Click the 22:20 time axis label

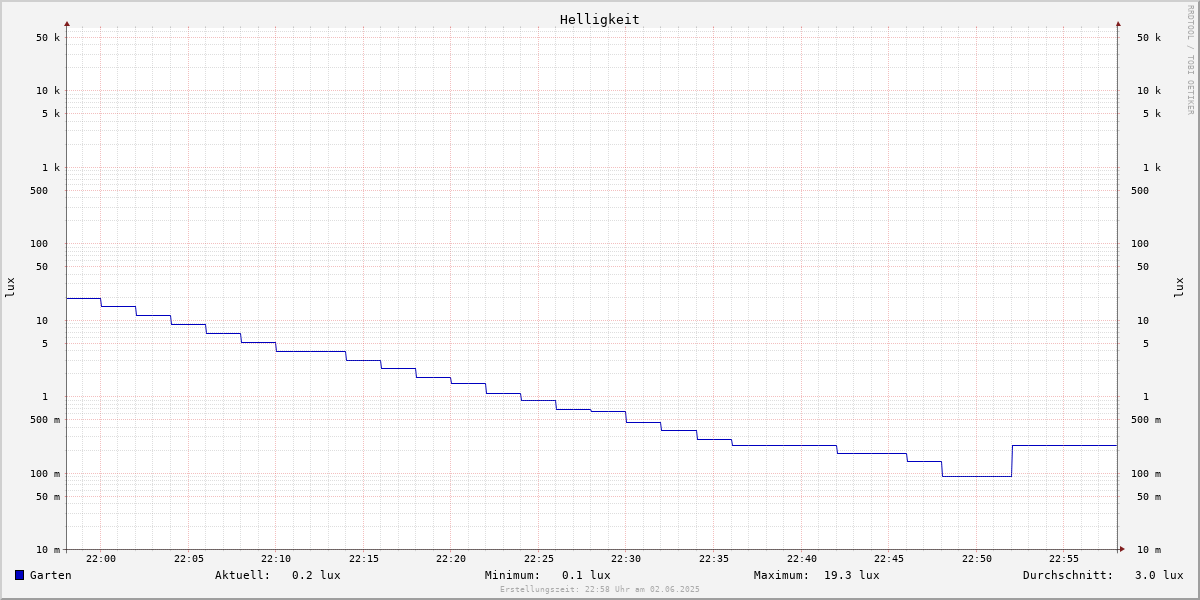(451, 559)
